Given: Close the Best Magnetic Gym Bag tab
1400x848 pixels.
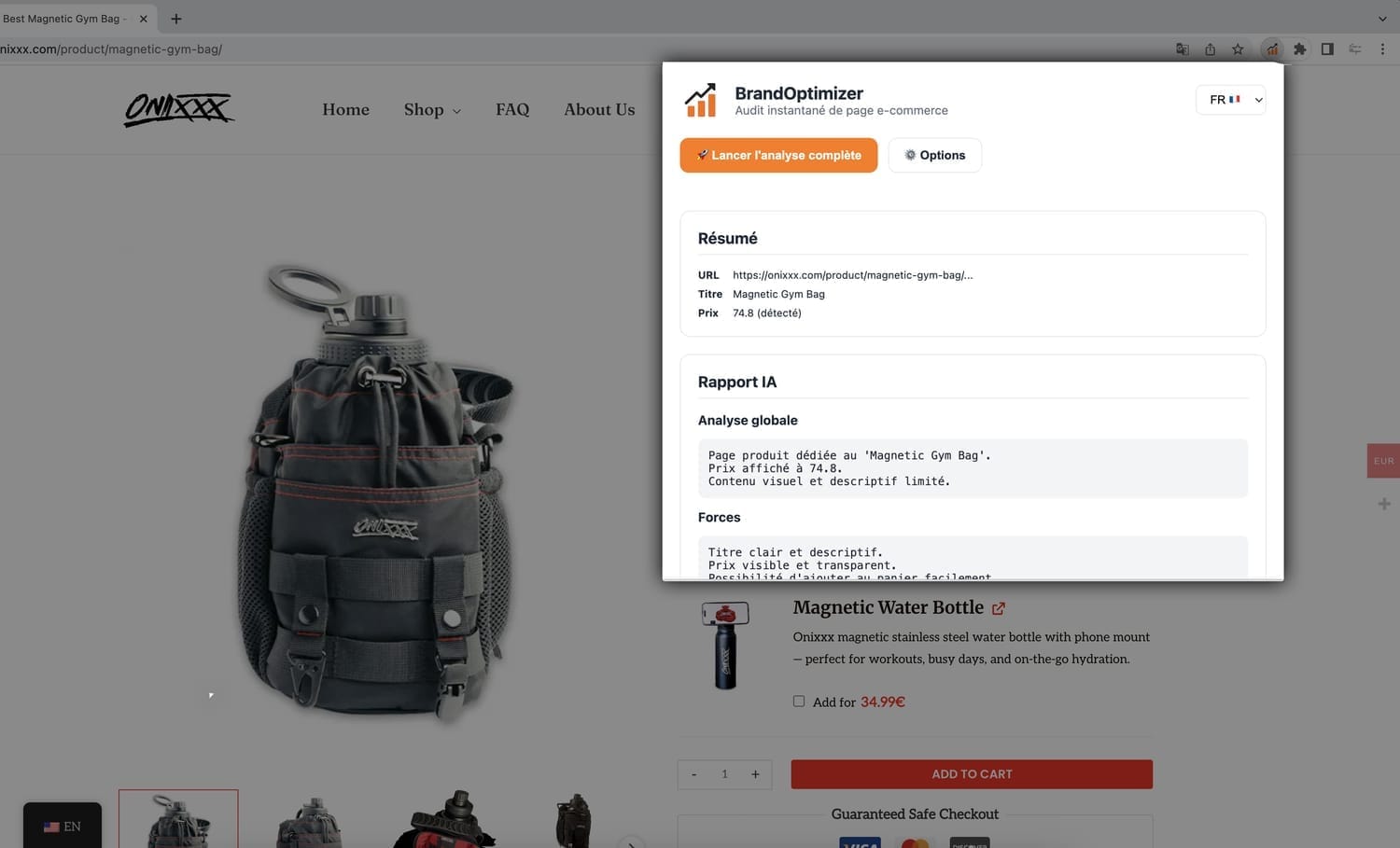Looking at the screenshot, I should (x=143, y=19).
